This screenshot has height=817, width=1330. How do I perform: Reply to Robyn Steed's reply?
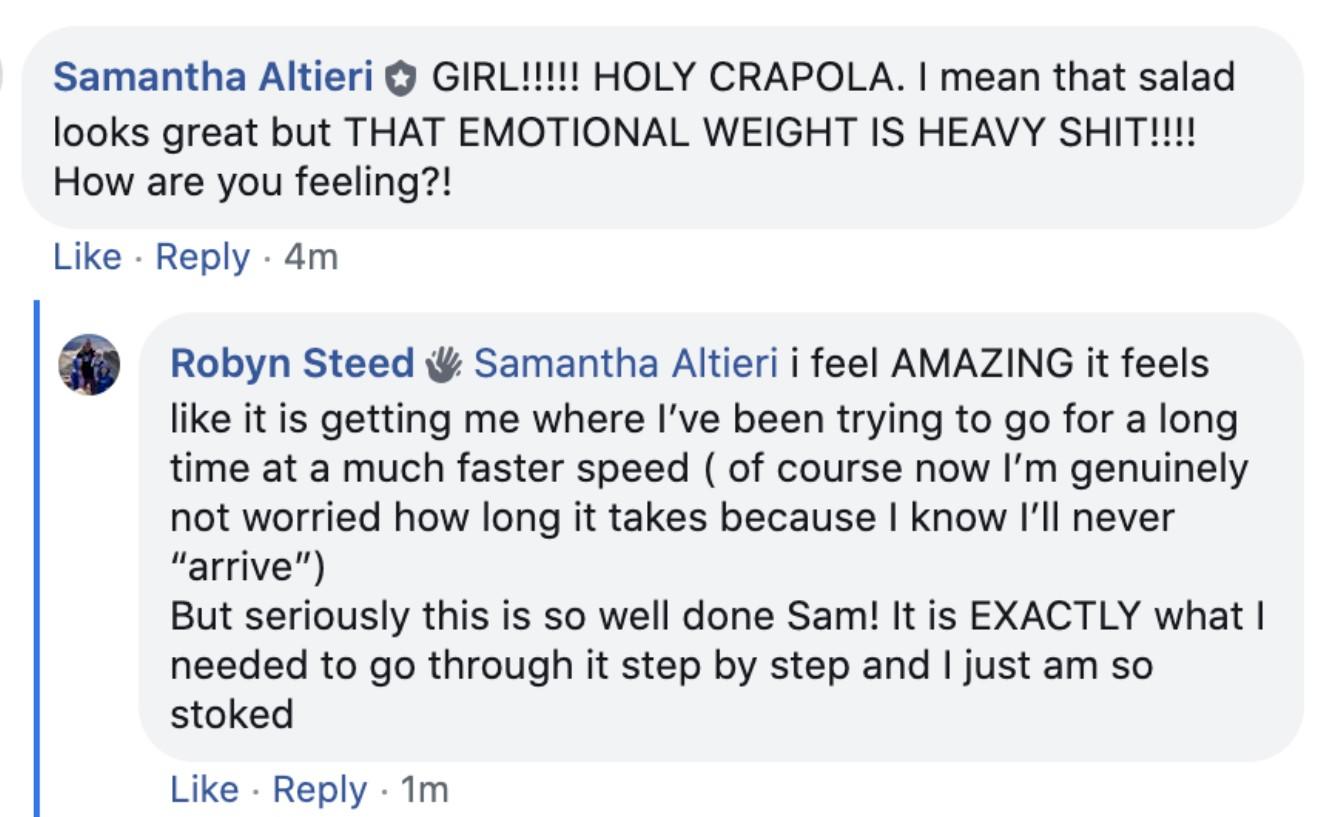click(320, 790)
